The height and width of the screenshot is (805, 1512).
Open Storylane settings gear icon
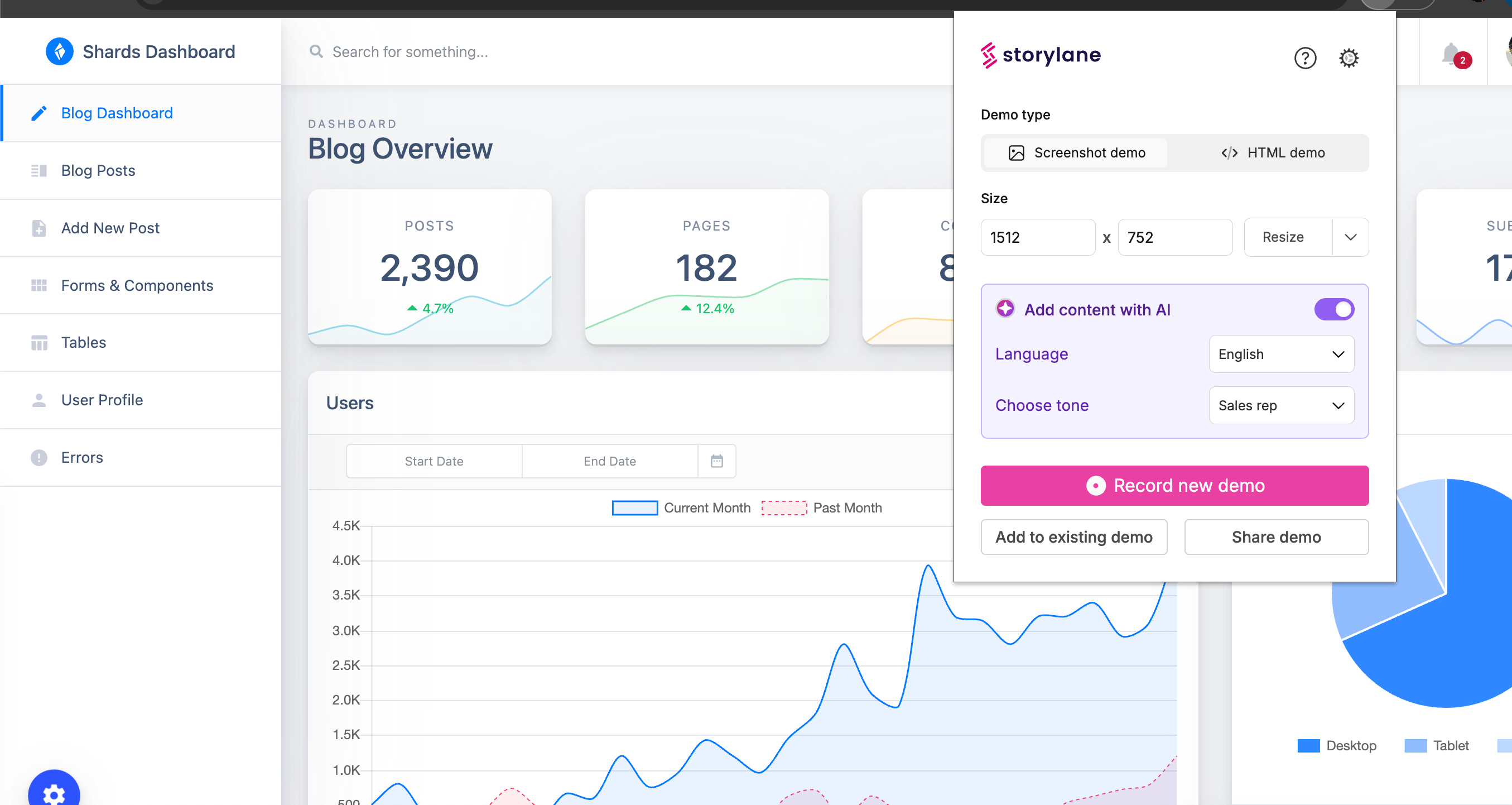pos(1348,57)
